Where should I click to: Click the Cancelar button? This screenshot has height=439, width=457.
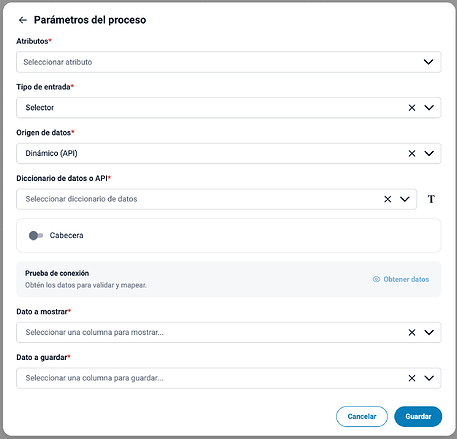(362, 416)
